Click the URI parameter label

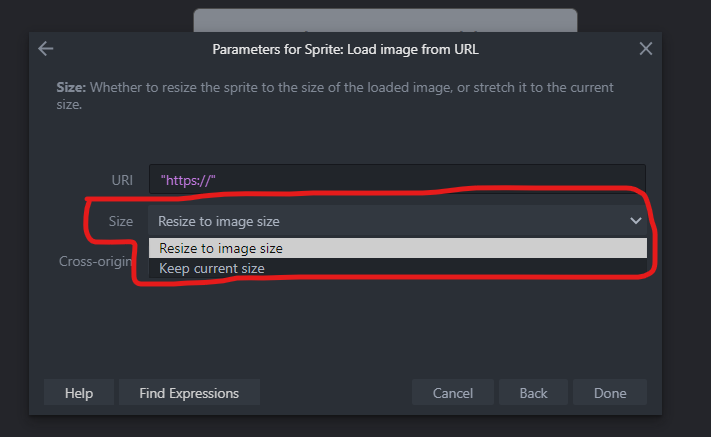(x=122, y=180)
